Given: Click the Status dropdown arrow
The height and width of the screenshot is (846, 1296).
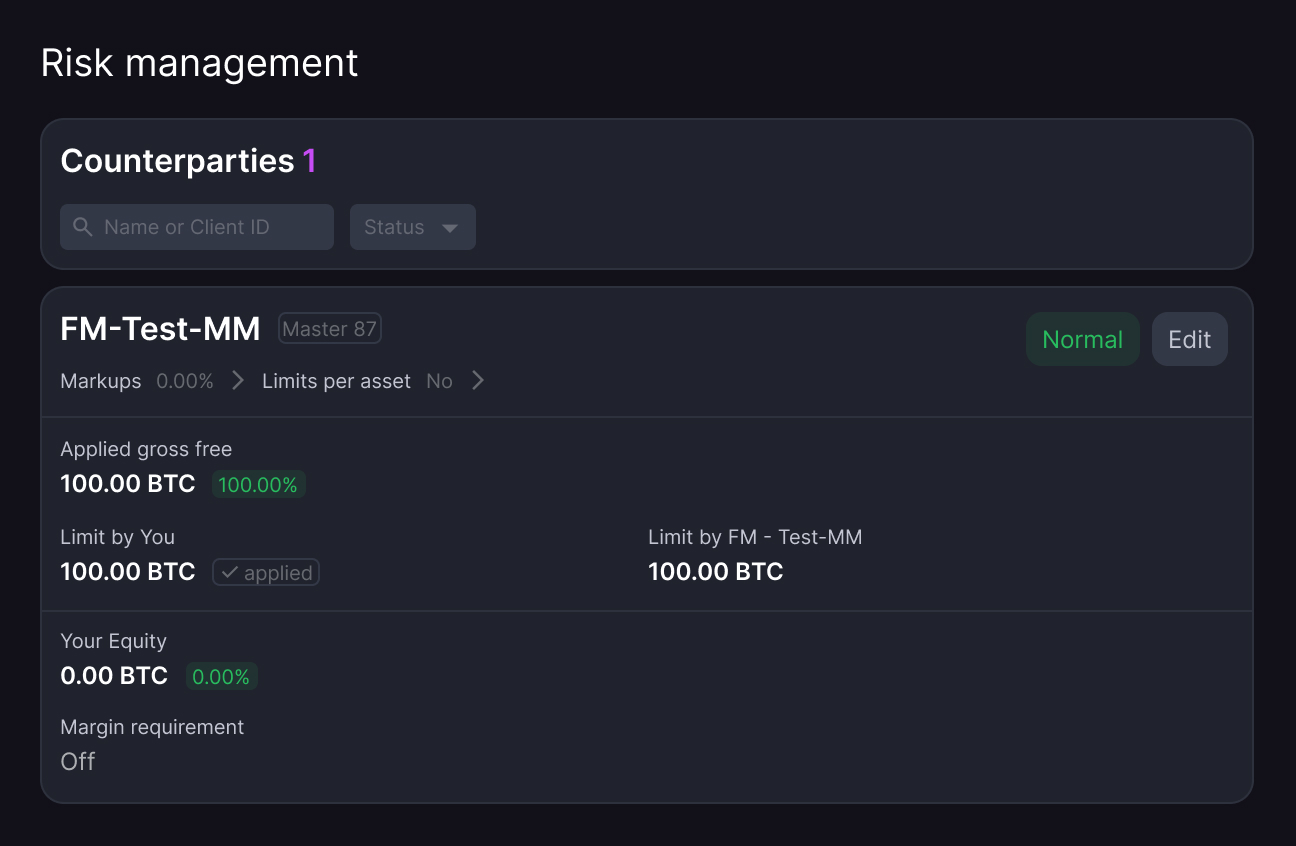Looking at the screenshot, I should pyautogui.click(x=450, y=228).
